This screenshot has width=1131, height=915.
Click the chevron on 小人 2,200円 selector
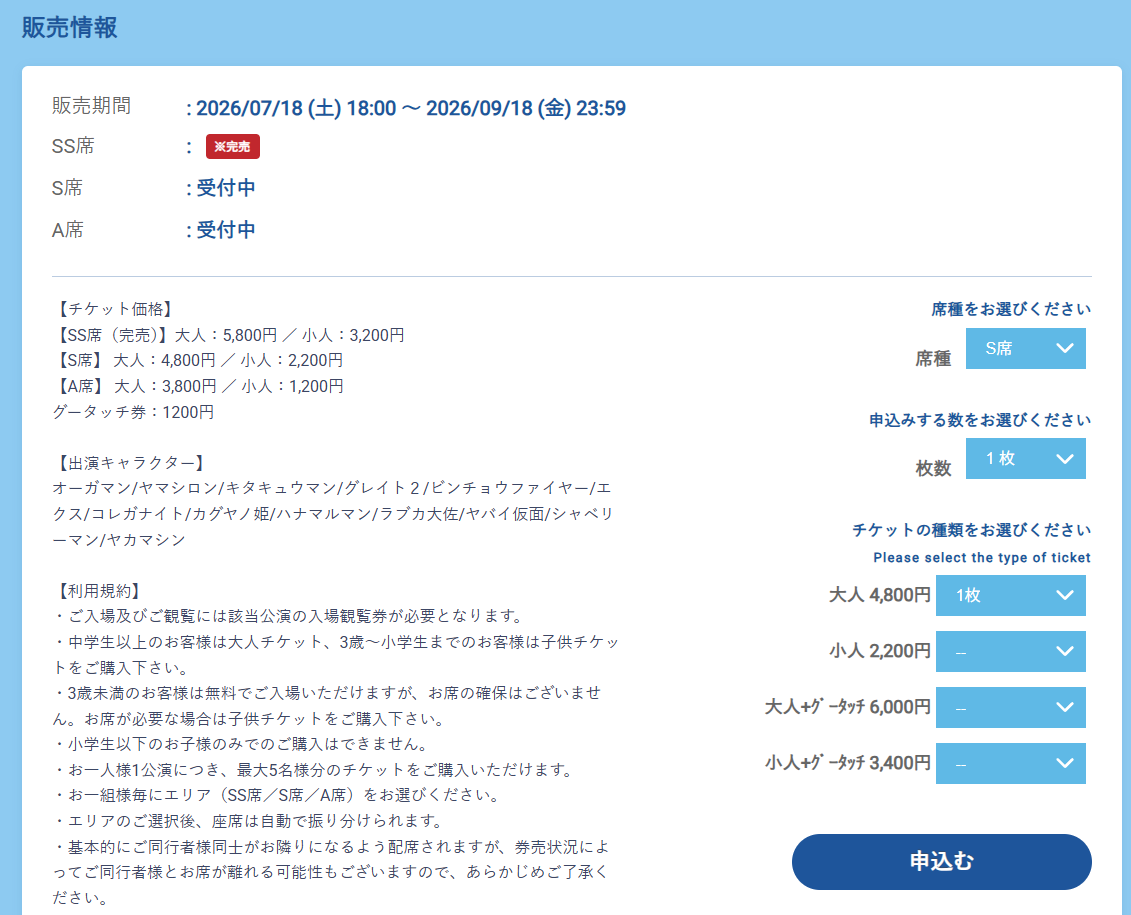(1065, 651)
